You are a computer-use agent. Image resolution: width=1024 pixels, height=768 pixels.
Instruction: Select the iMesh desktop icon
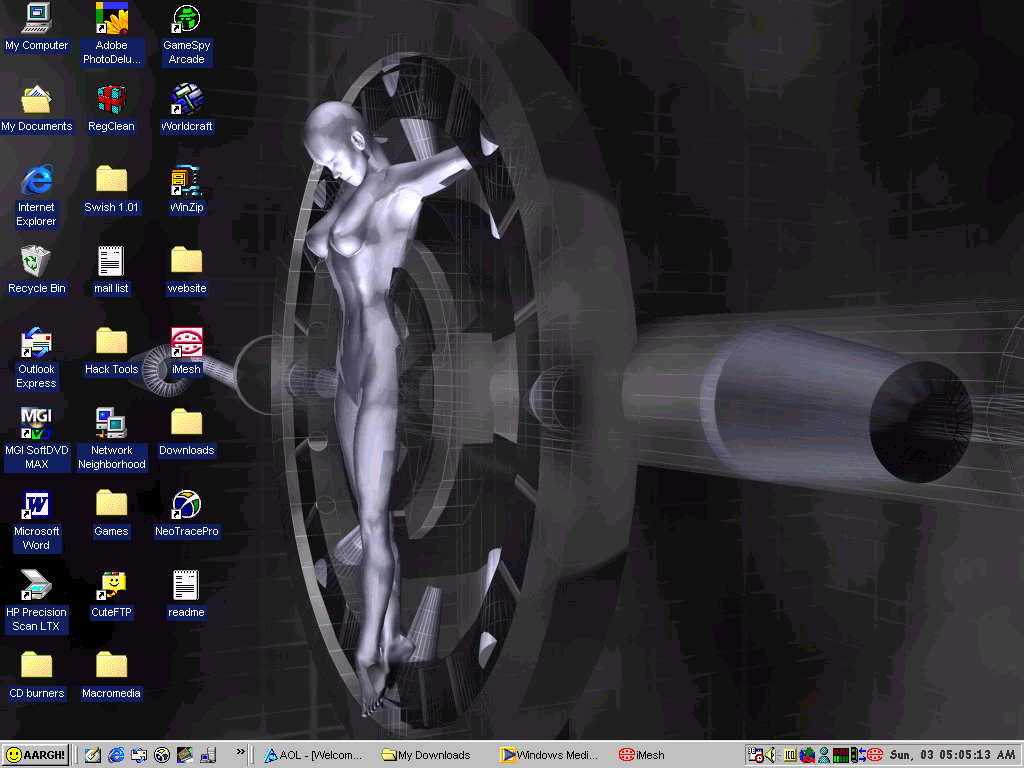187,343
